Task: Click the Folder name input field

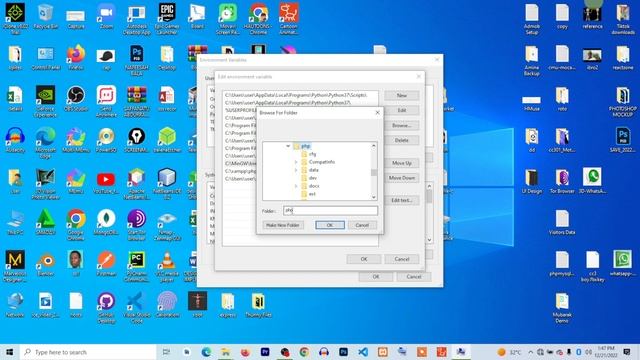Action: point(330,211)
